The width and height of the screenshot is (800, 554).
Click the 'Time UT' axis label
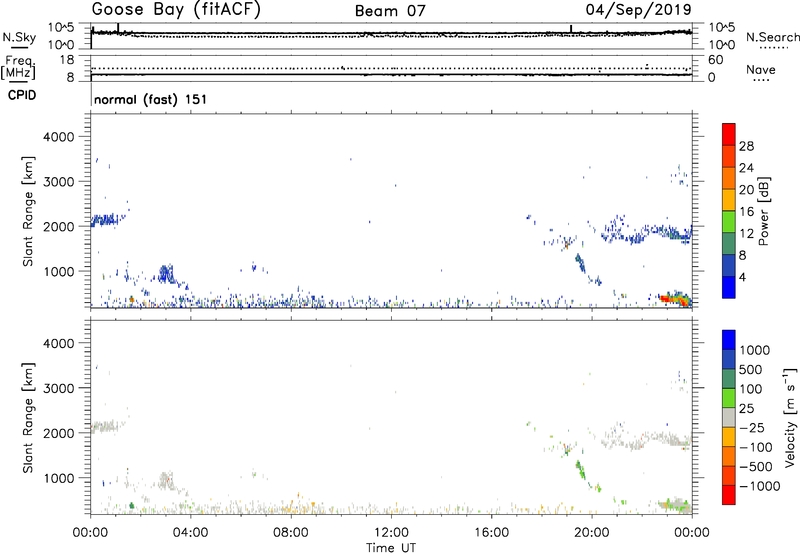(x=391, y=548)
